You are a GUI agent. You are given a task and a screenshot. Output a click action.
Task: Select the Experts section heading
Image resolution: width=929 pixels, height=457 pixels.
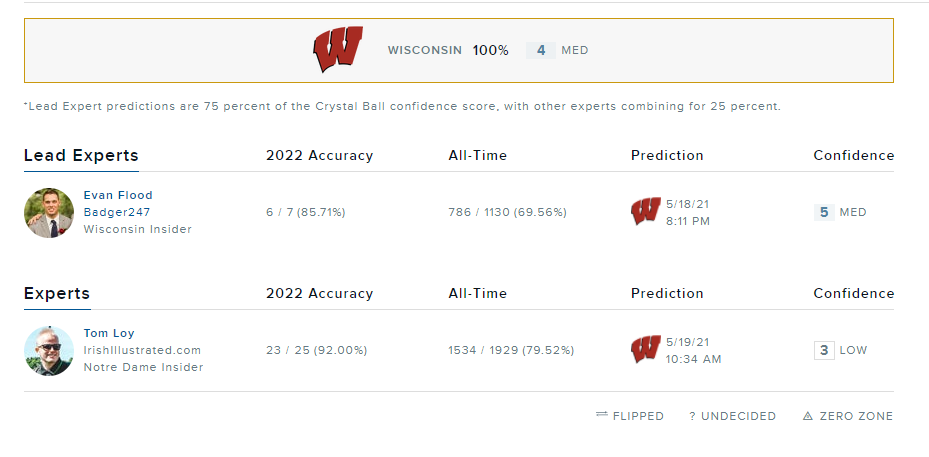coord(57,293)
